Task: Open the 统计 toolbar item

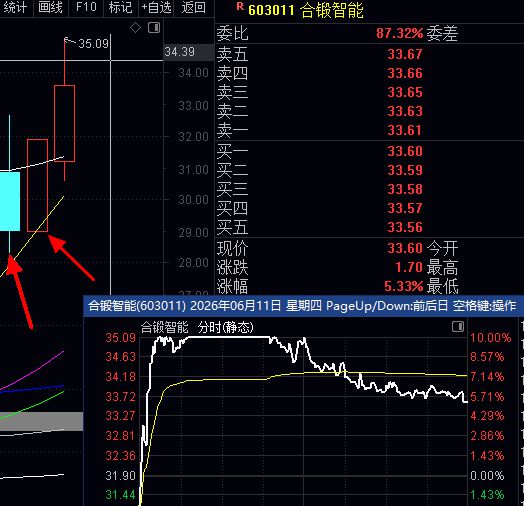Action: 14,7
